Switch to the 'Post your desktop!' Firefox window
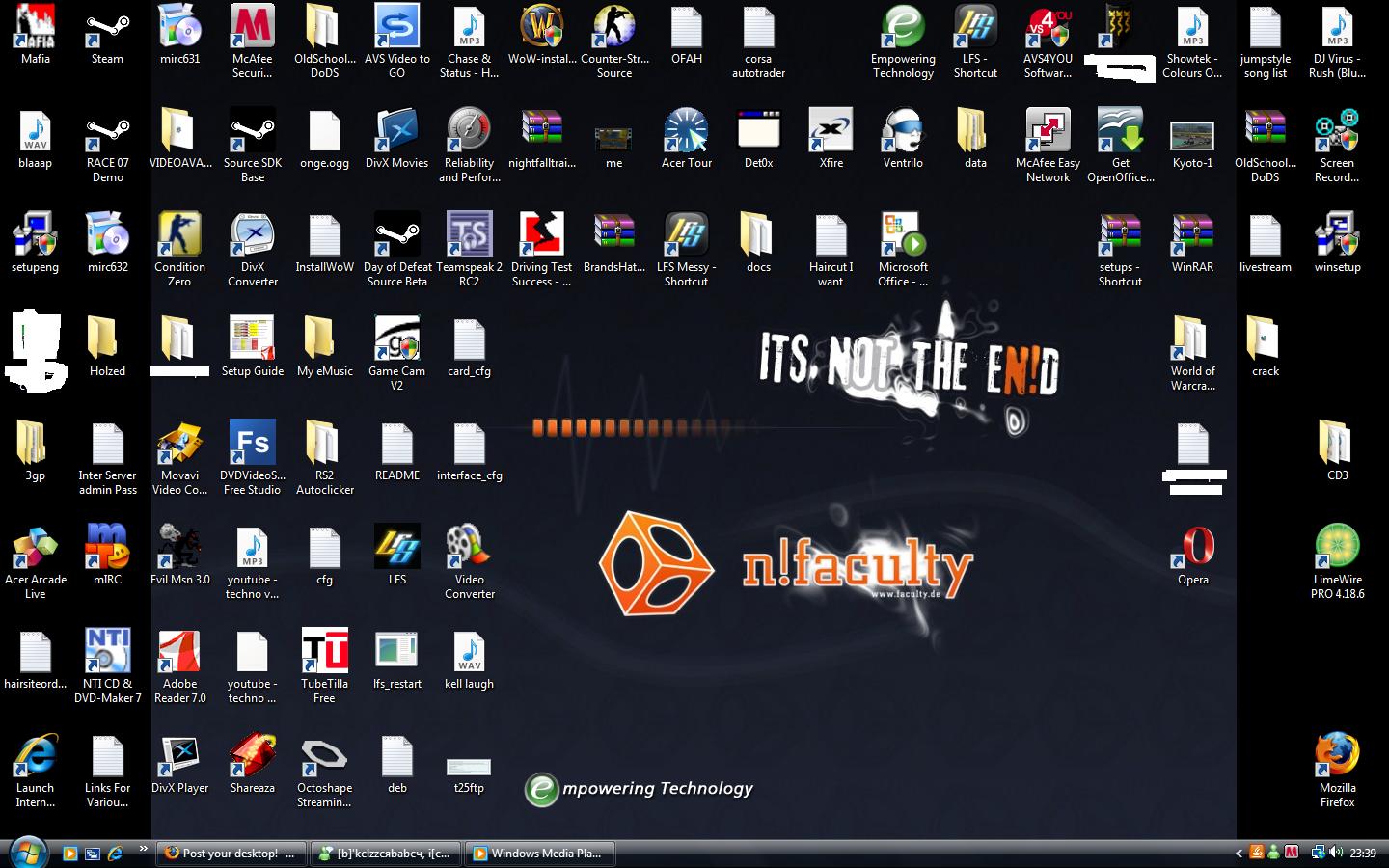 [x=231, y=854]
